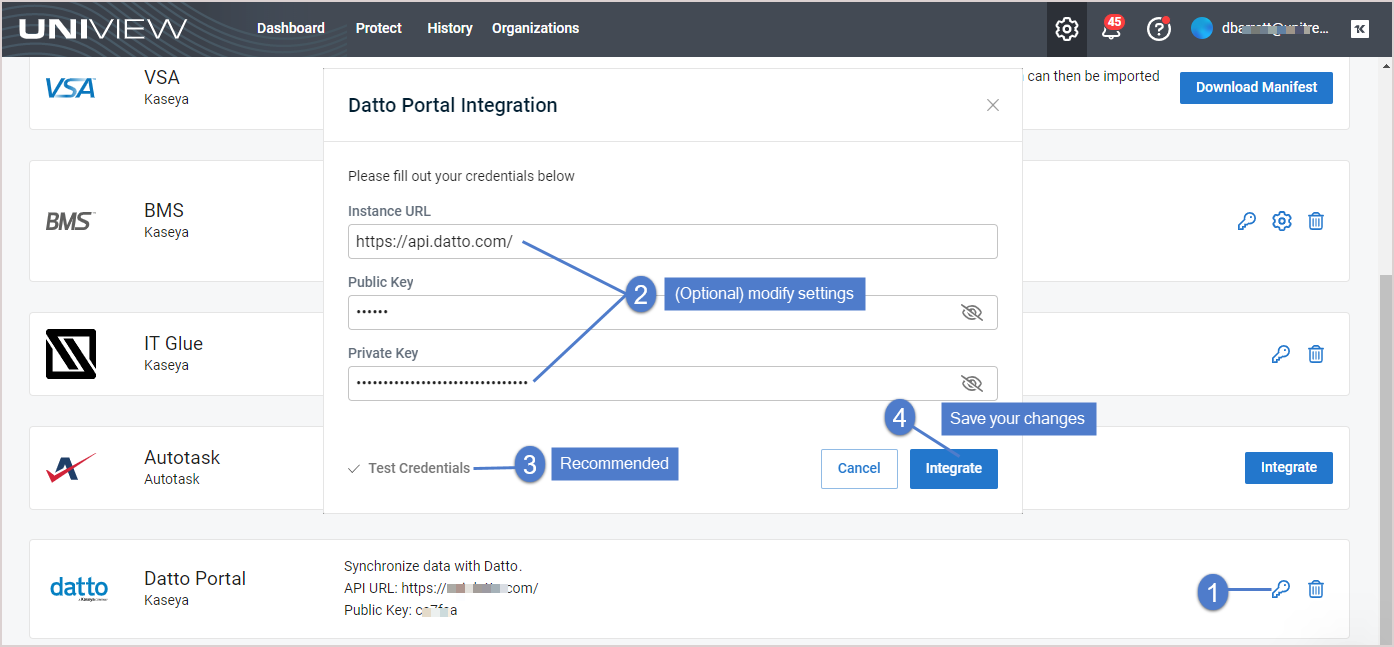
Task: Delete the BMS integration using the trash icon
Action: coord(1316,221)
